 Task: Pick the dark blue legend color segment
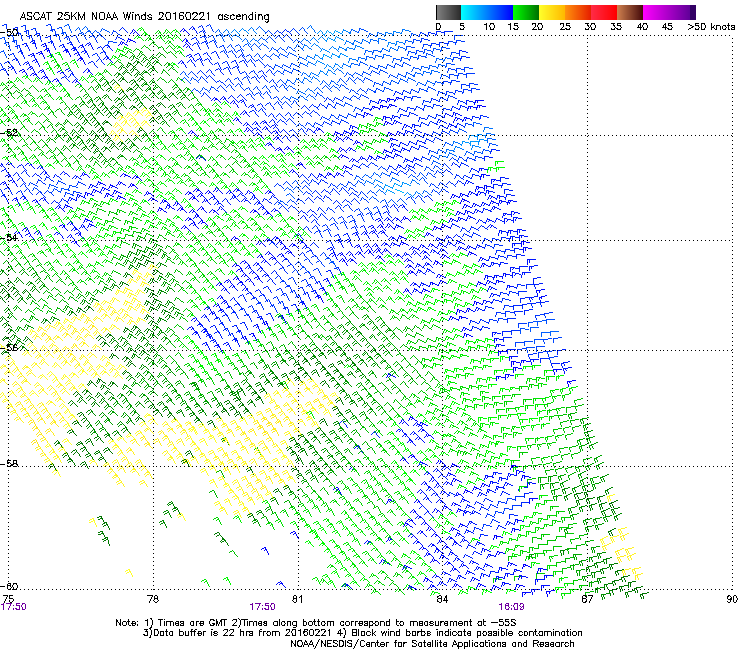tap(499, 12)
